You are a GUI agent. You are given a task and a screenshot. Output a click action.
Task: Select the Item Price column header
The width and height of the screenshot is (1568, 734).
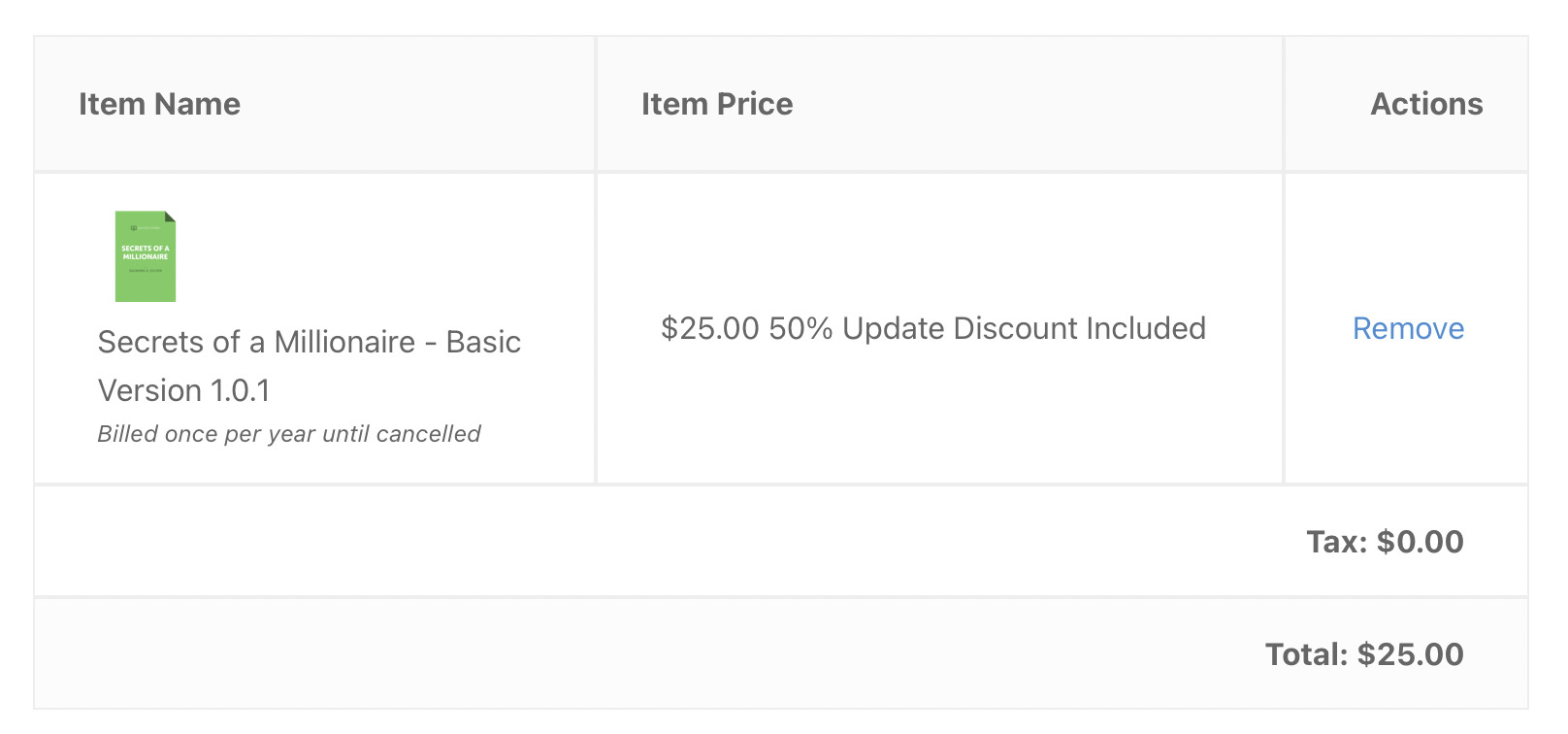point(717,104)
